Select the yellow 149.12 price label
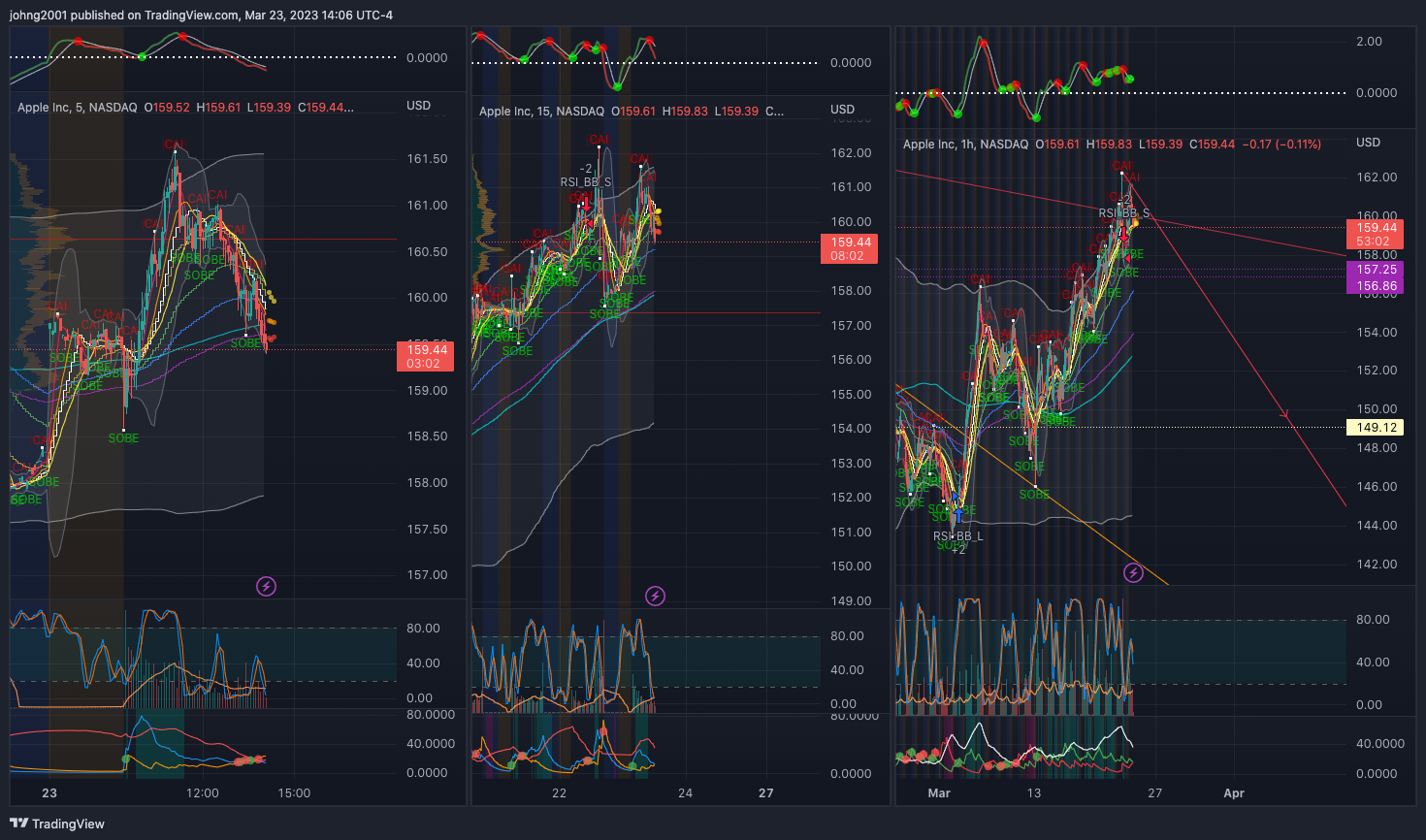Screen dimensions: 1426x840 coord(1376,428)
